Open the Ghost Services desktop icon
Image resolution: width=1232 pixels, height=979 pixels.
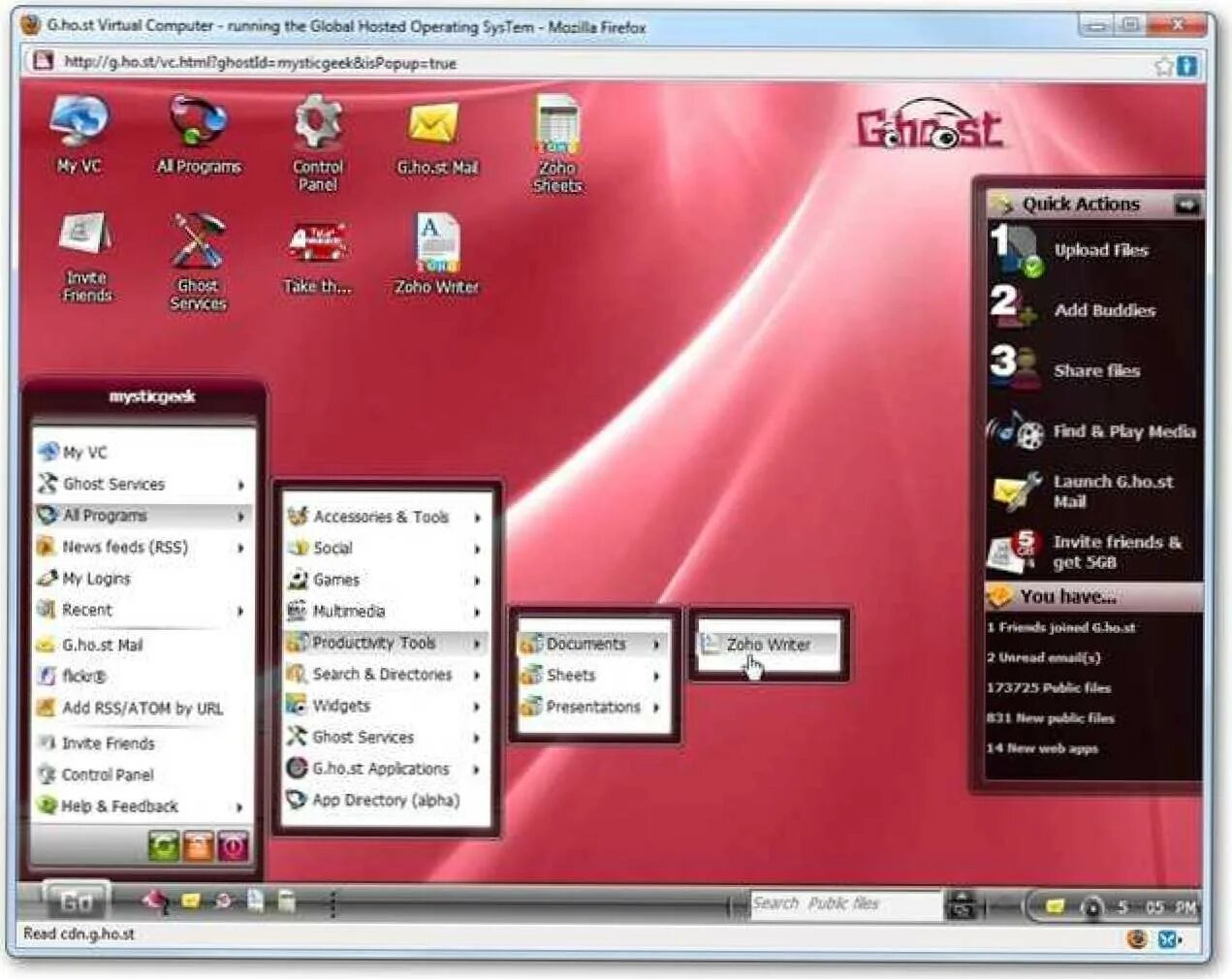point(198,262)
